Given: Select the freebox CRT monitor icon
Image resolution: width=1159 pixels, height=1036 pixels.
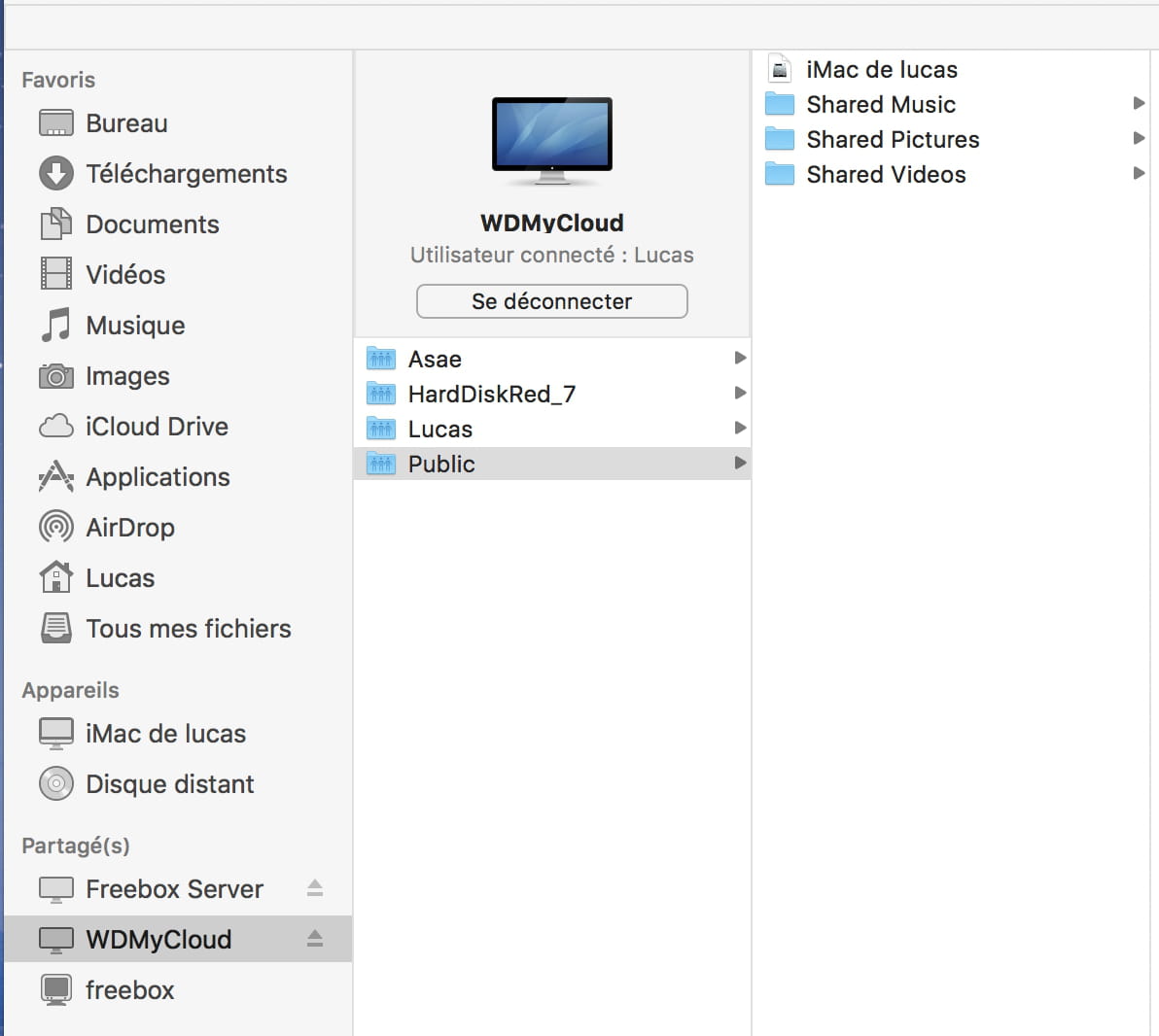Looking at the screenshot, I should click(56, 990).
